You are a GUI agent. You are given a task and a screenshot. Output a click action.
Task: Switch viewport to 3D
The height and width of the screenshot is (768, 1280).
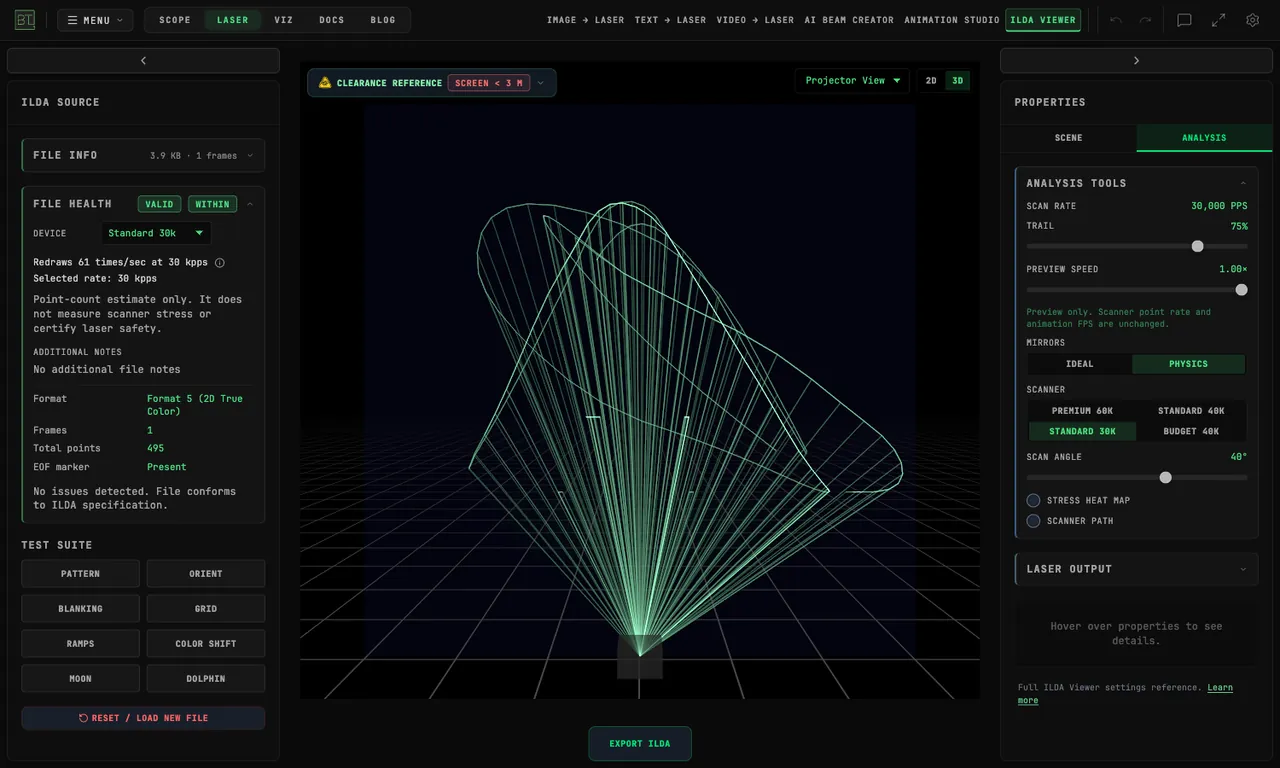tap(957, 81)
